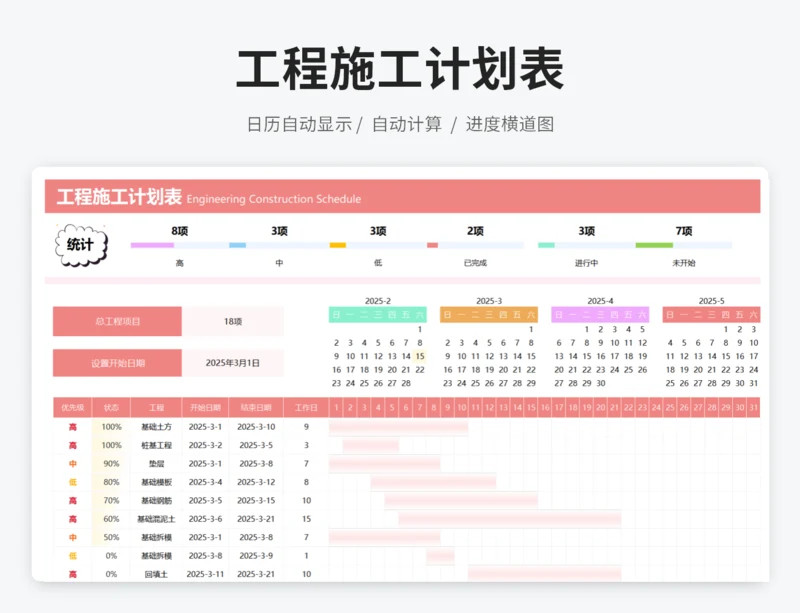800x613 pixels.
Task: Click date 31 in the 2025-5 calendar
Action: pyautogui.click(x=753, y=383)
